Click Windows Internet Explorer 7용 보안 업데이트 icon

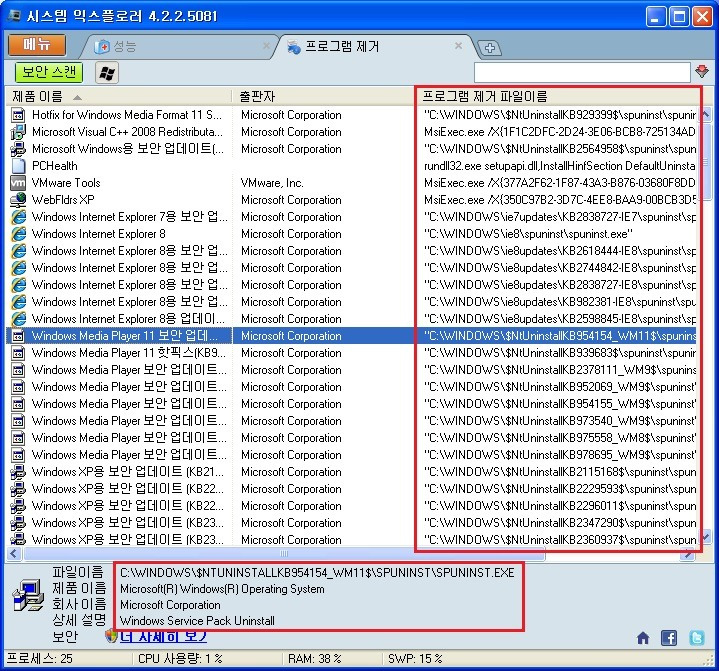tap(18, 216)
